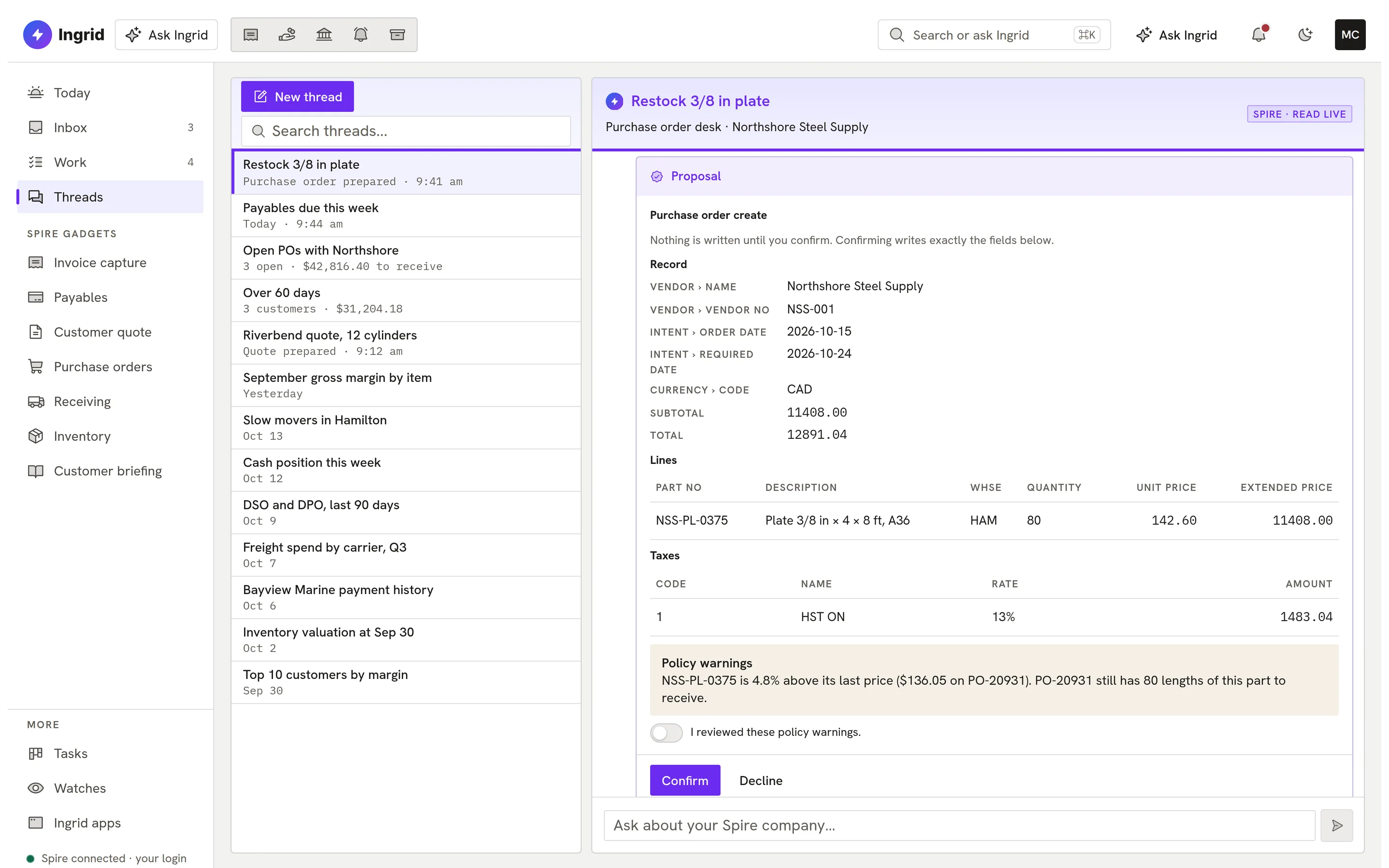The width and height of the screenshot is (1389, 868).
Task: Click the bank building toolbar icon
Action: pos(324,35)
